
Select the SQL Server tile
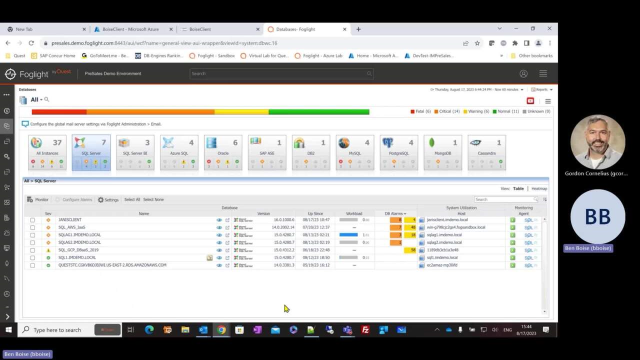tap(91, 153)
